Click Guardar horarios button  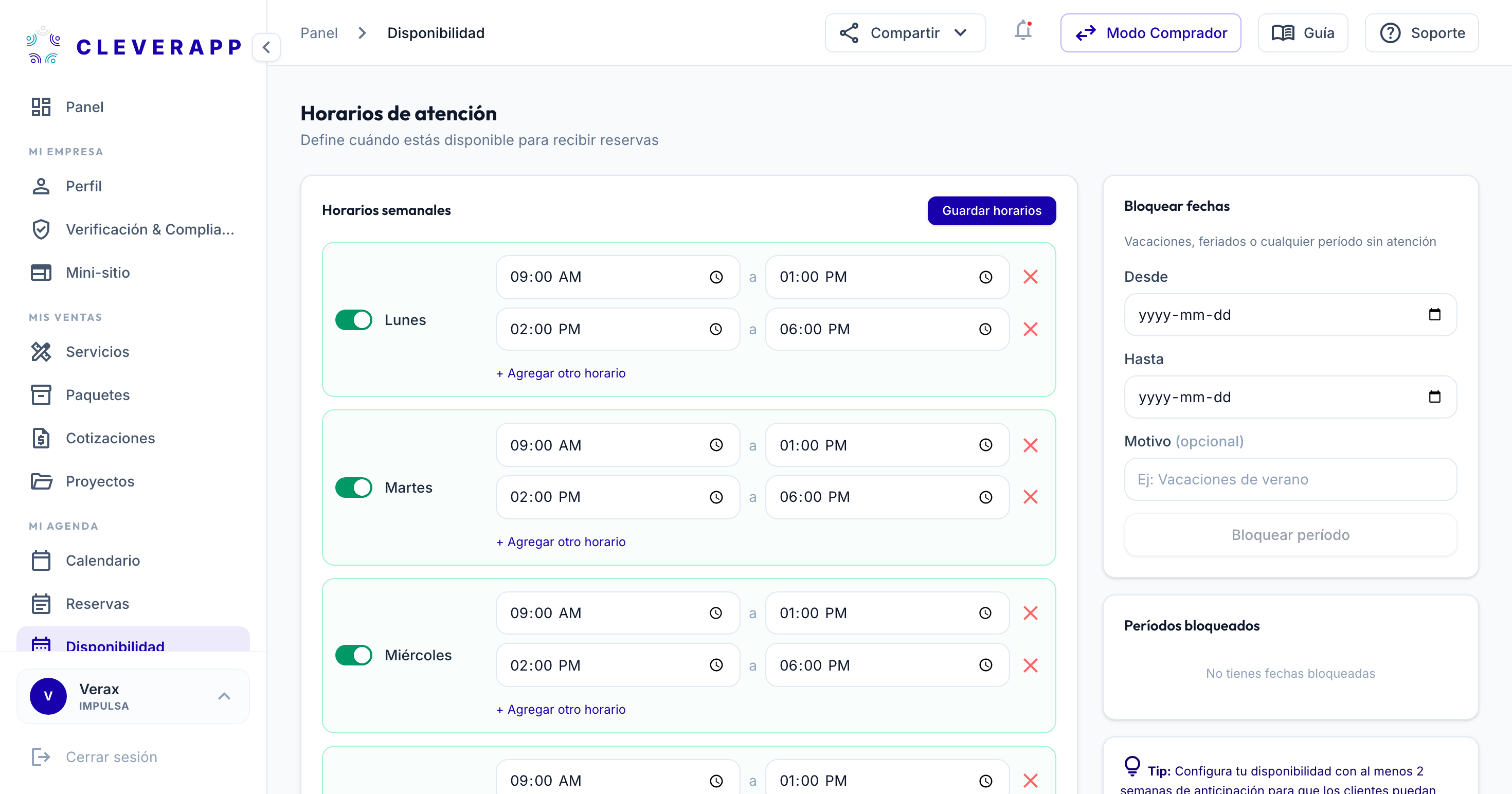(x=992, y=211)
